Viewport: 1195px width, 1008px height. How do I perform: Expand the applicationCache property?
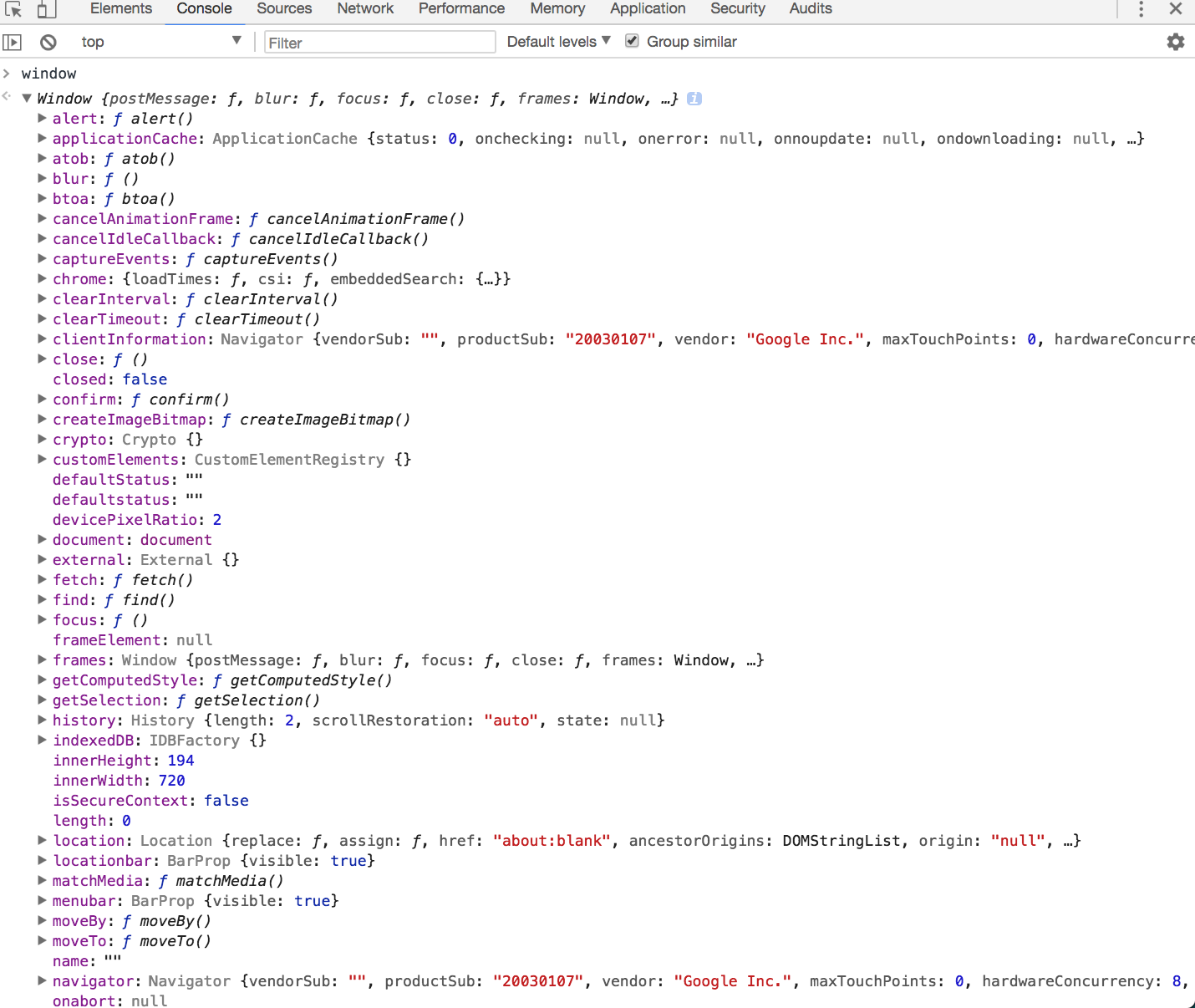pyautogui.click(x=42, y=139)
